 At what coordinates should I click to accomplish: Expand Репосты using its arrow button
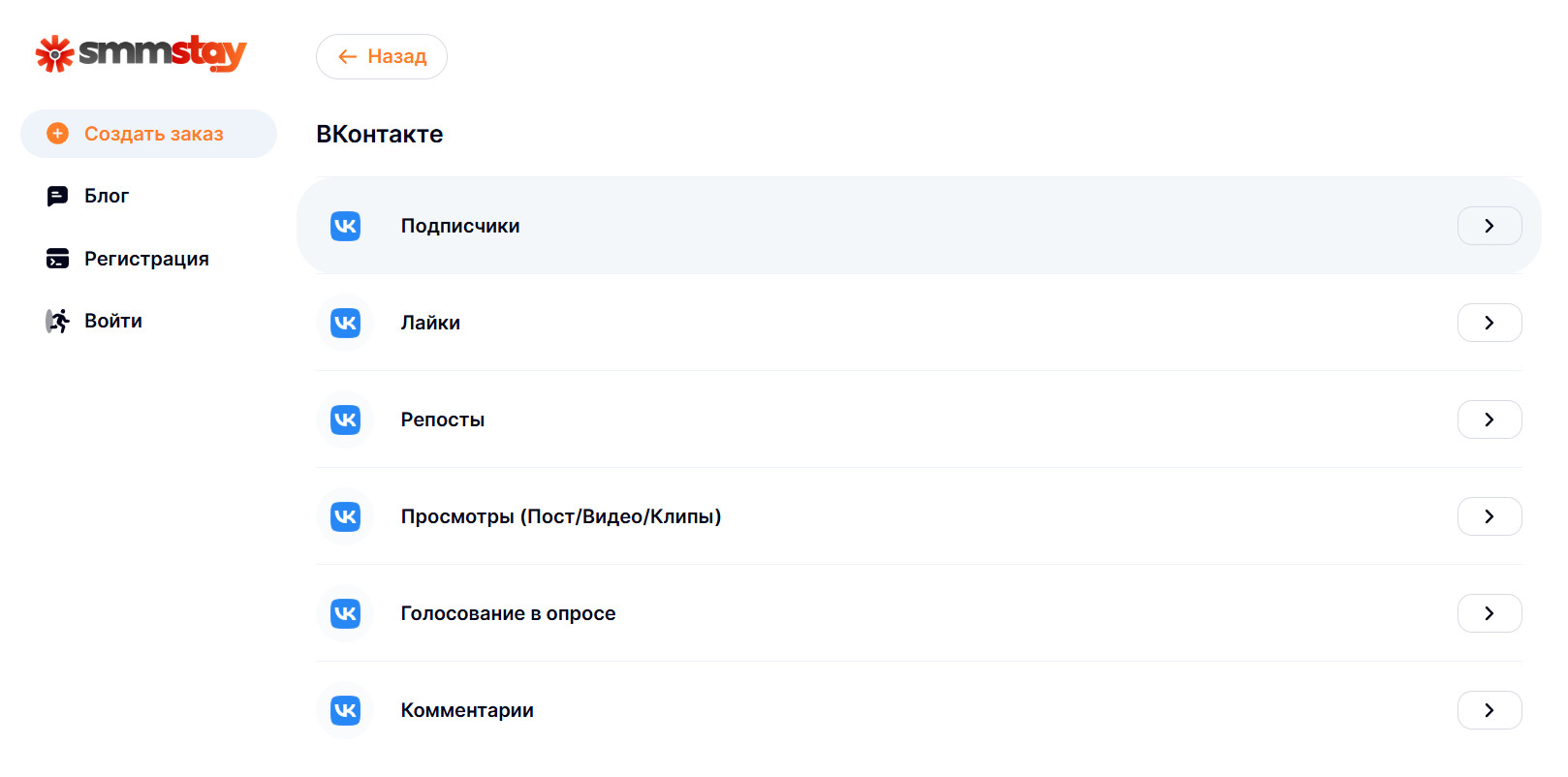coord(1489,420)
